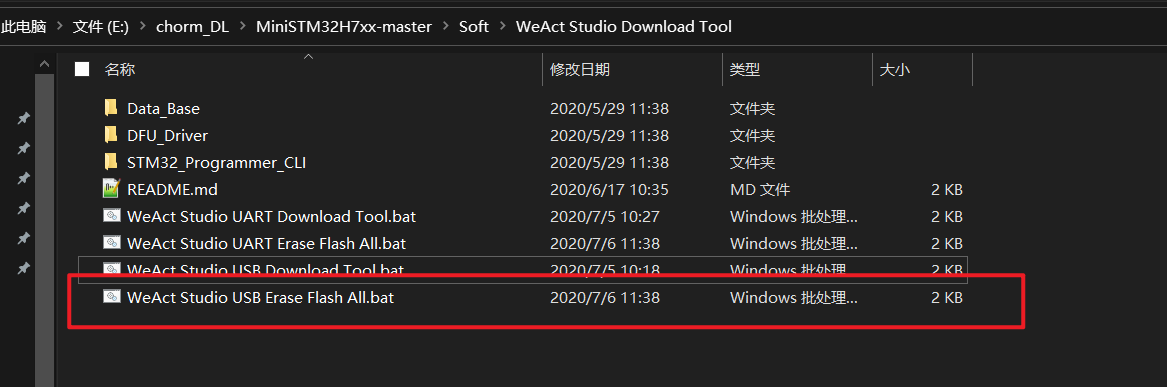Screen dimensions: 1167x387
Task: Select WeAct Studio UART Download Tool.bat
Action: pos(272,217)
